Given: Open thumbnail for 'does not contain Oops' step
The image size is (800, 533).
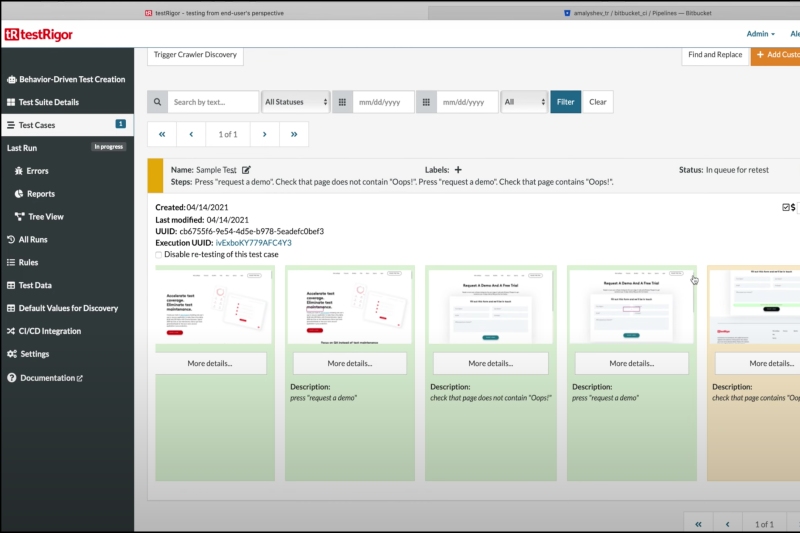Looking at the screenshot, I should pyautogui.click(x=490, y=307).
